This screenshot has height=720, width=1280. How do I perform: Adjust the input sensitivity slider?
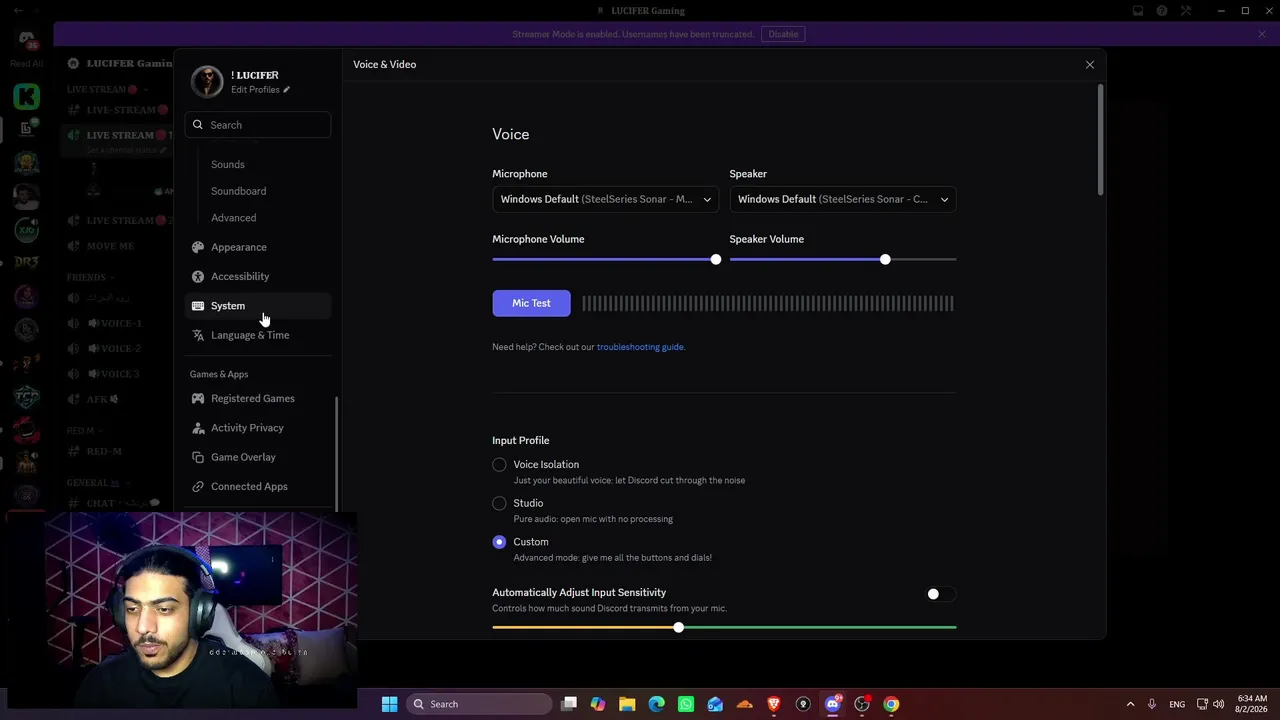point(679,627)
